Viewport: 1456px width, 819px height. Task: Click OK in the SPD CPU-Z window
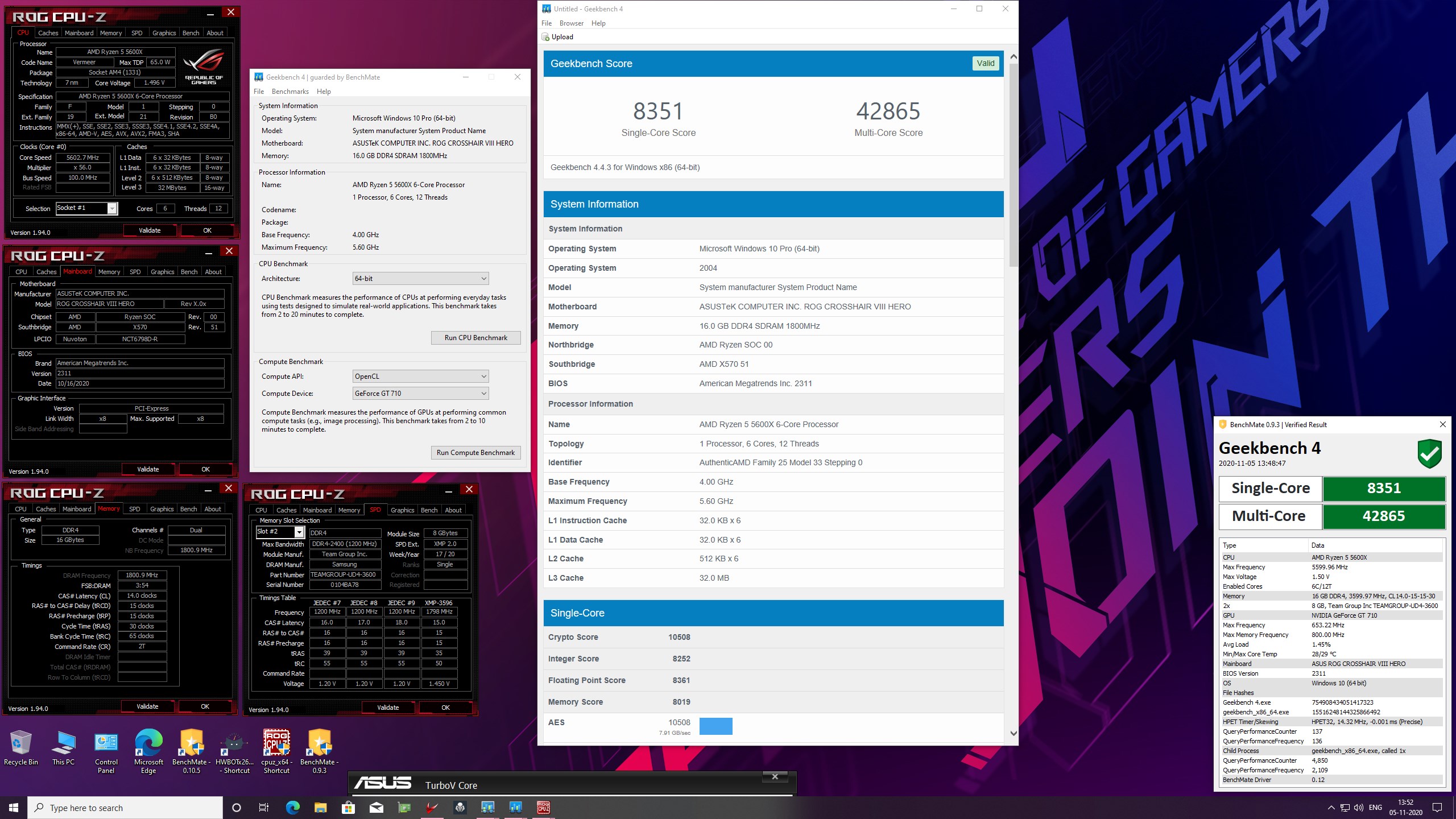coord(445,708)
